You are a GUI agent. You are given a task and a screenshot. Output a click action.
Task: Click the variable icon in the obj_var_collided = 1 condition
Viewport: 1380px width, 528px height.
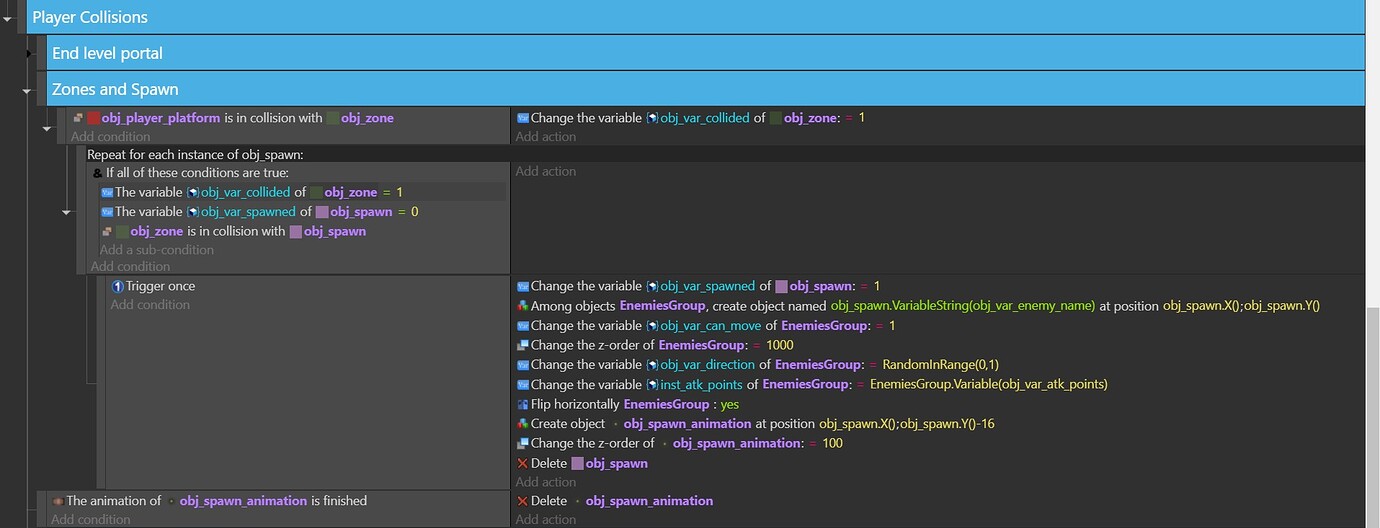point(107,192)
